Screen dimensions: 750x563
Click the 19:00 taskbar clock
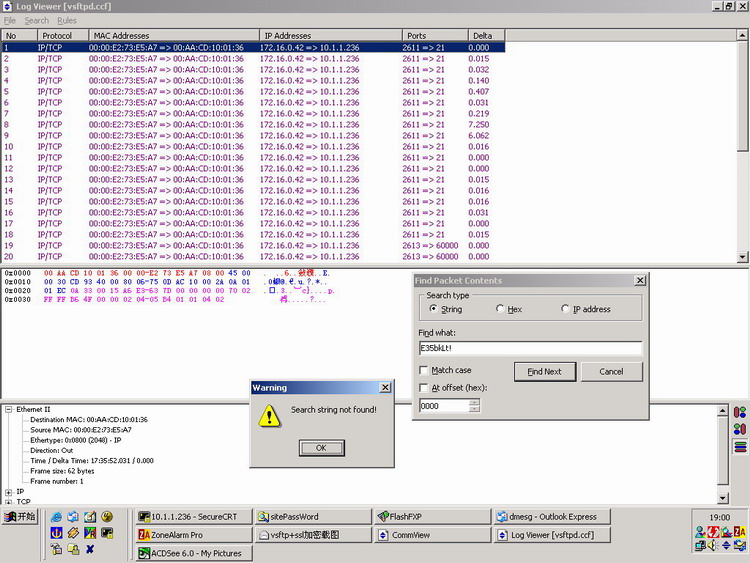(x=719, y=518)
